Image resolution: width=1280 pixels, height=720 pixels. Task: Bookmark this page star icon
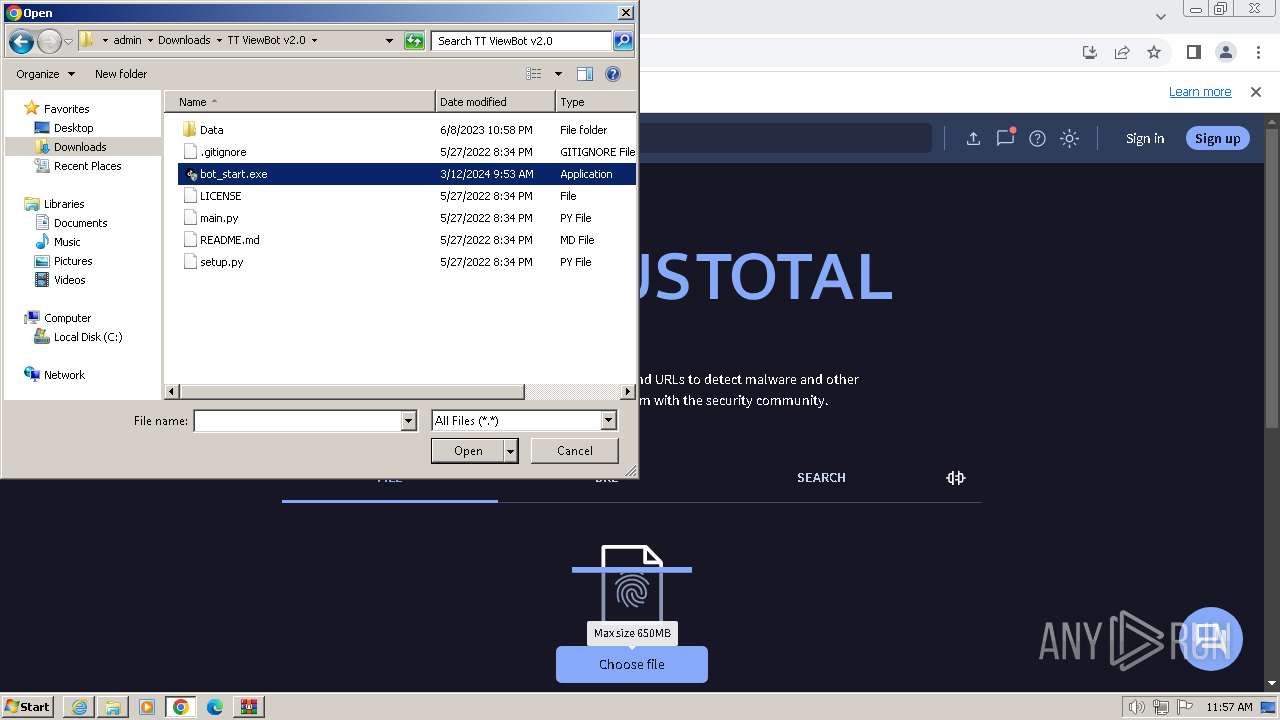pyautogui.click(x=1154, y=52)
